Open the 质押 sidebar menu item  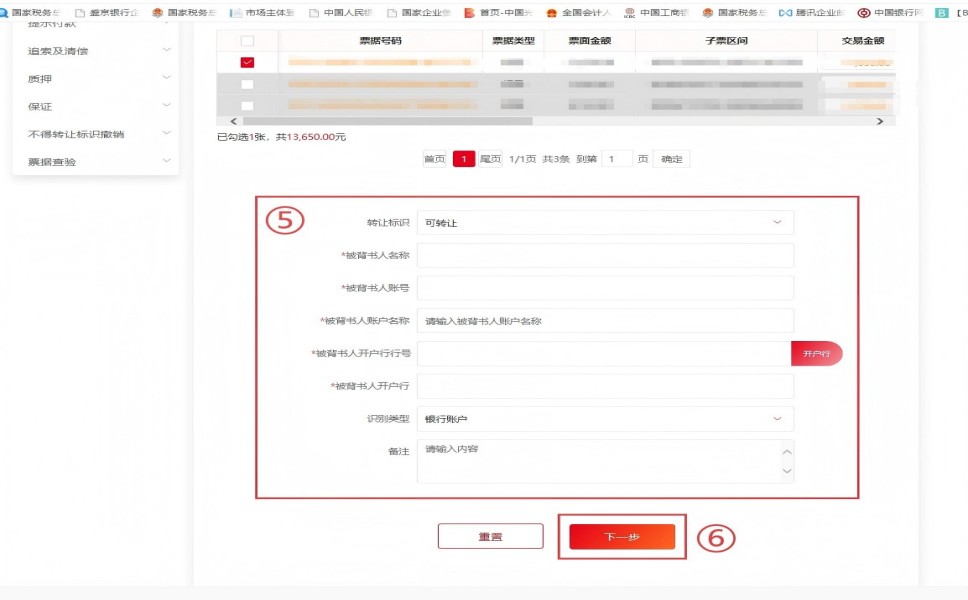[x=96, y=79]
